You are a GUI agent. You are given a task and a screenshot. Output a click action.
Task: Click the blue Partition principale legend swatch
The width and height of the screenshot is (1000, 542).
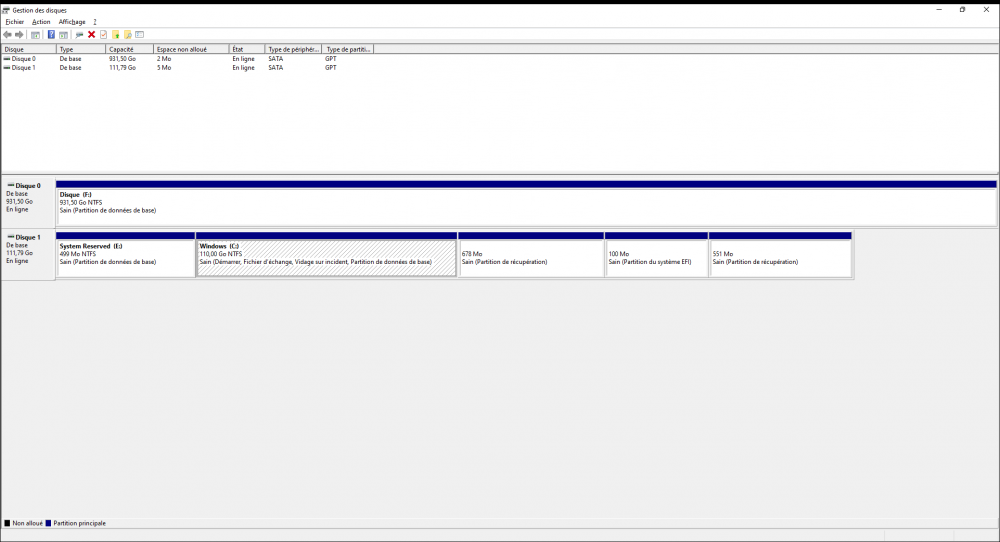pos(48,523)
